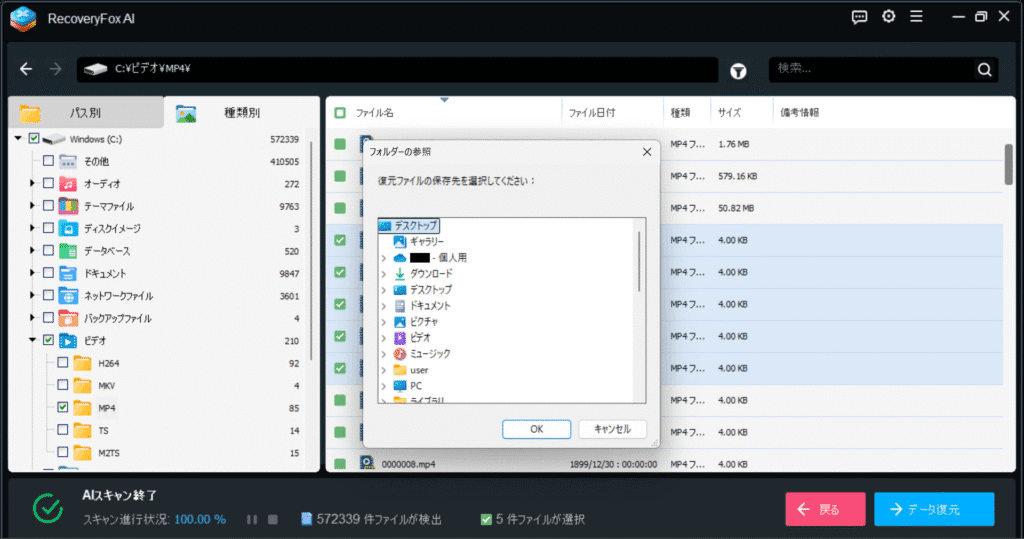This screenshot has width=1024, height=539.
Task: Select the ドキュメント icon in folder dialog
Action: 400,306
